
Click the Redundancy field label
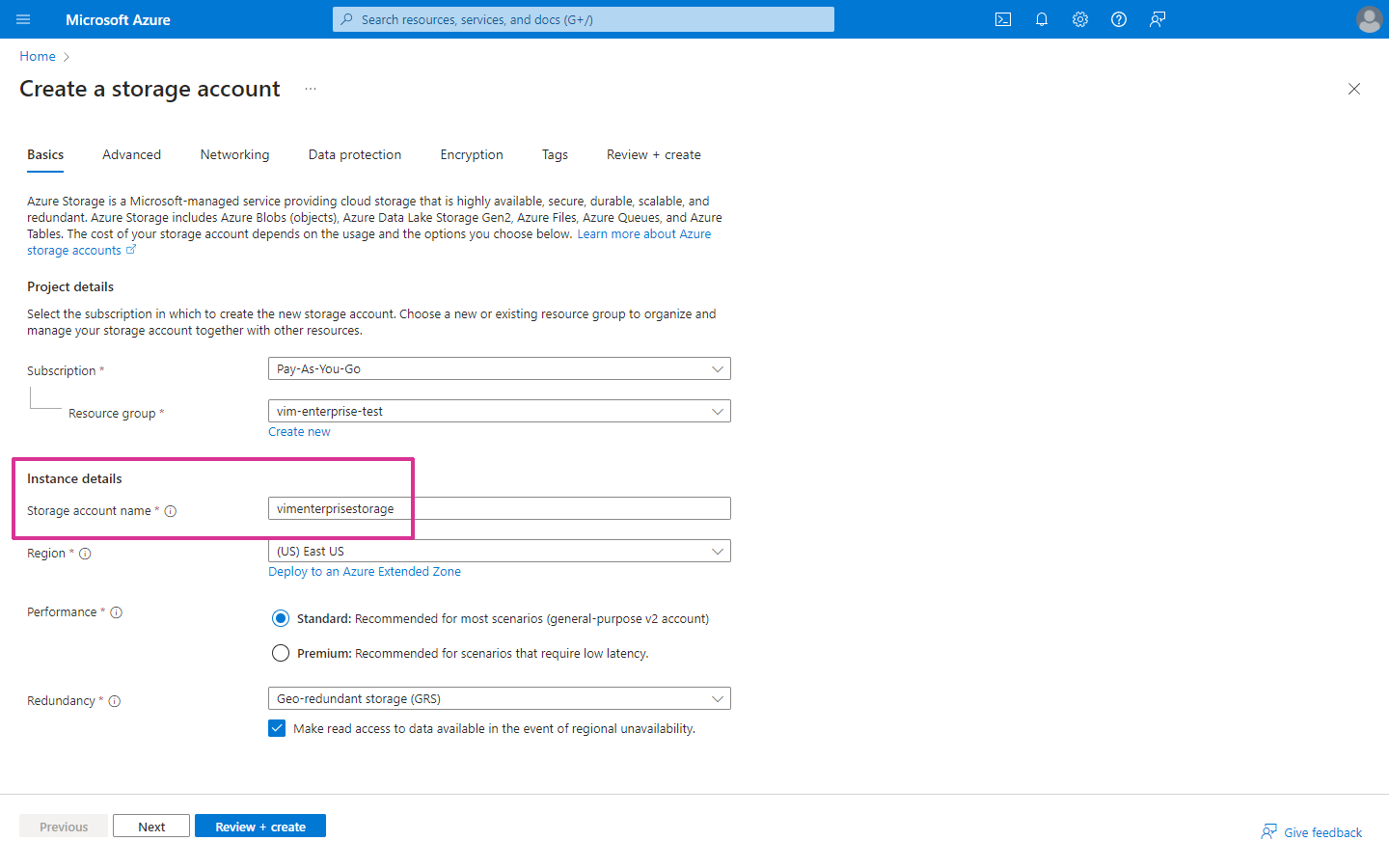[61, 701]
